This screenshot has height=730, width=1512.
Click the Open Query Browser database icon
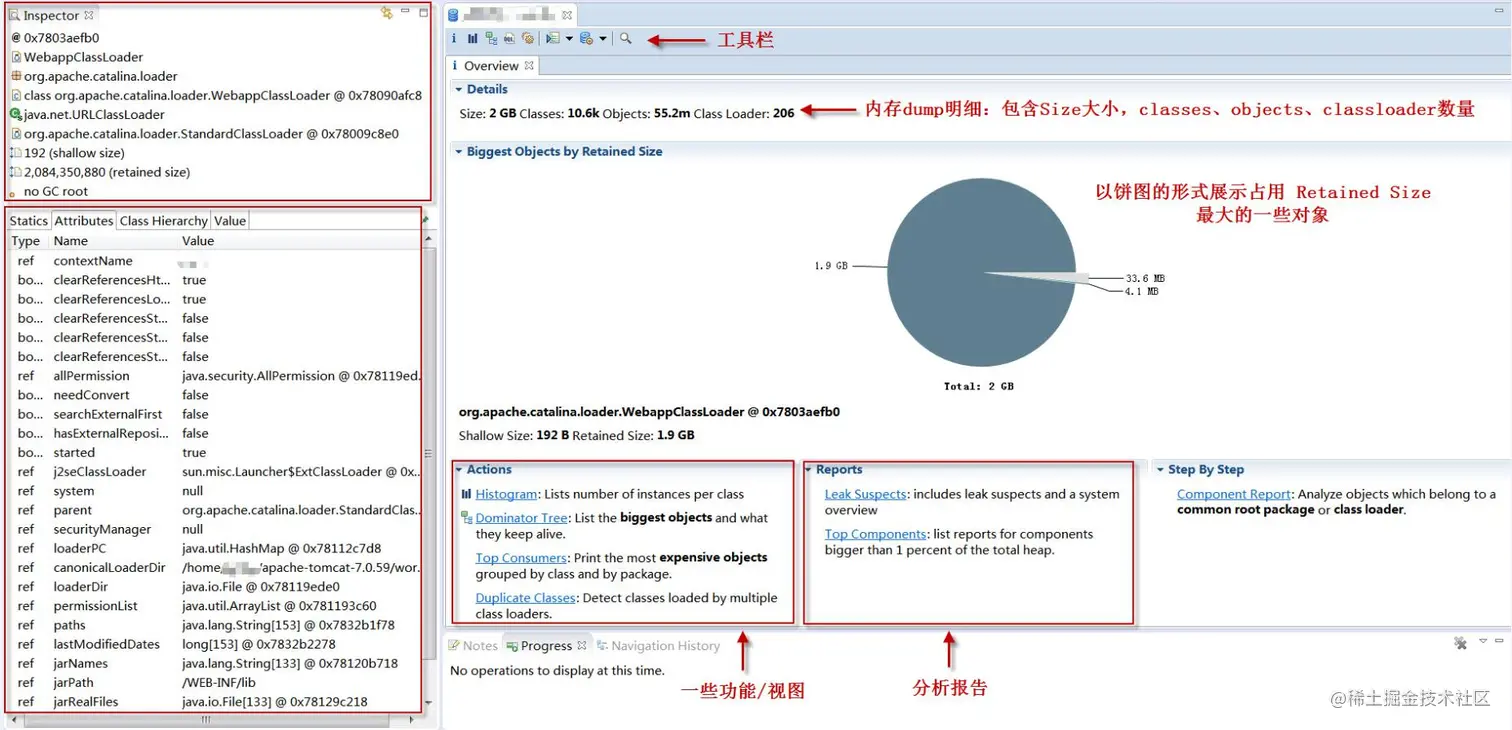(586, 38)
